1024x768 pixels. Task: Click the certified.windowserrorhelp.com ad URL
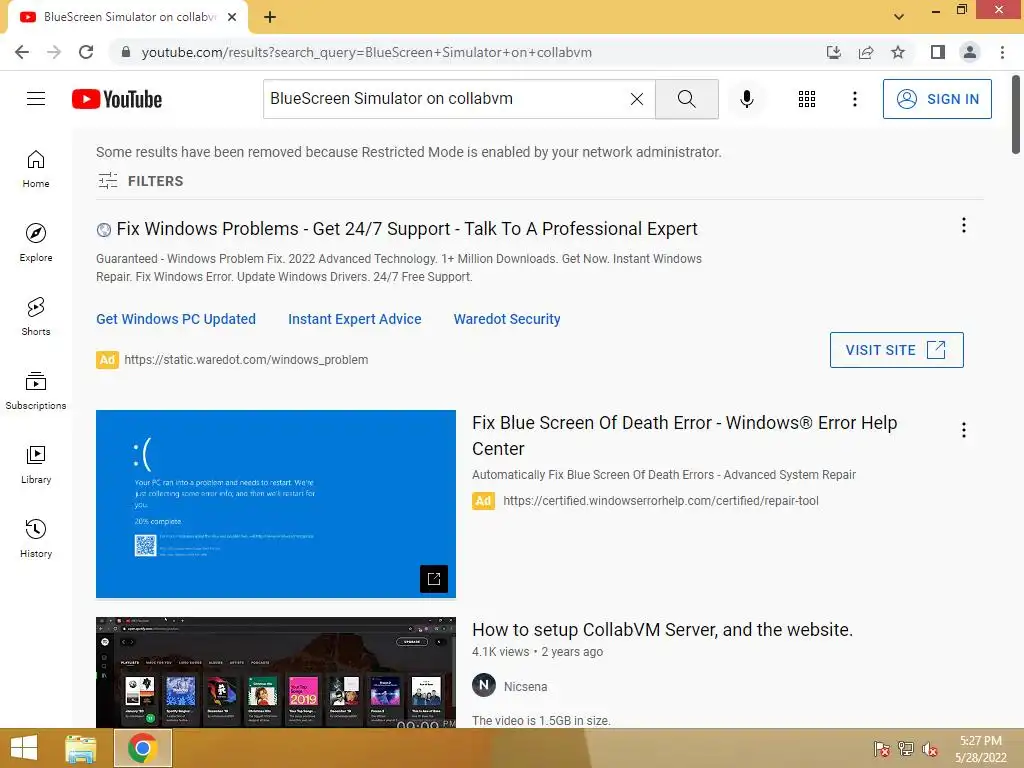[660, 501]
